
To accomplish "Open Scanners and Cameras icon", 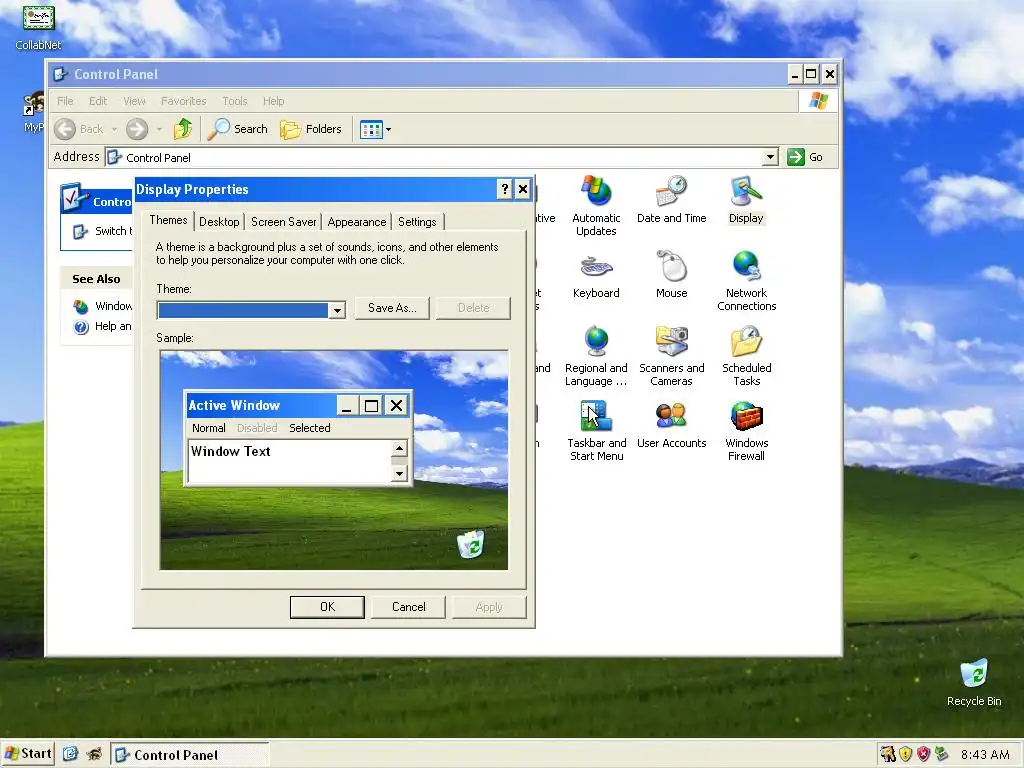I will pos(671,356).
